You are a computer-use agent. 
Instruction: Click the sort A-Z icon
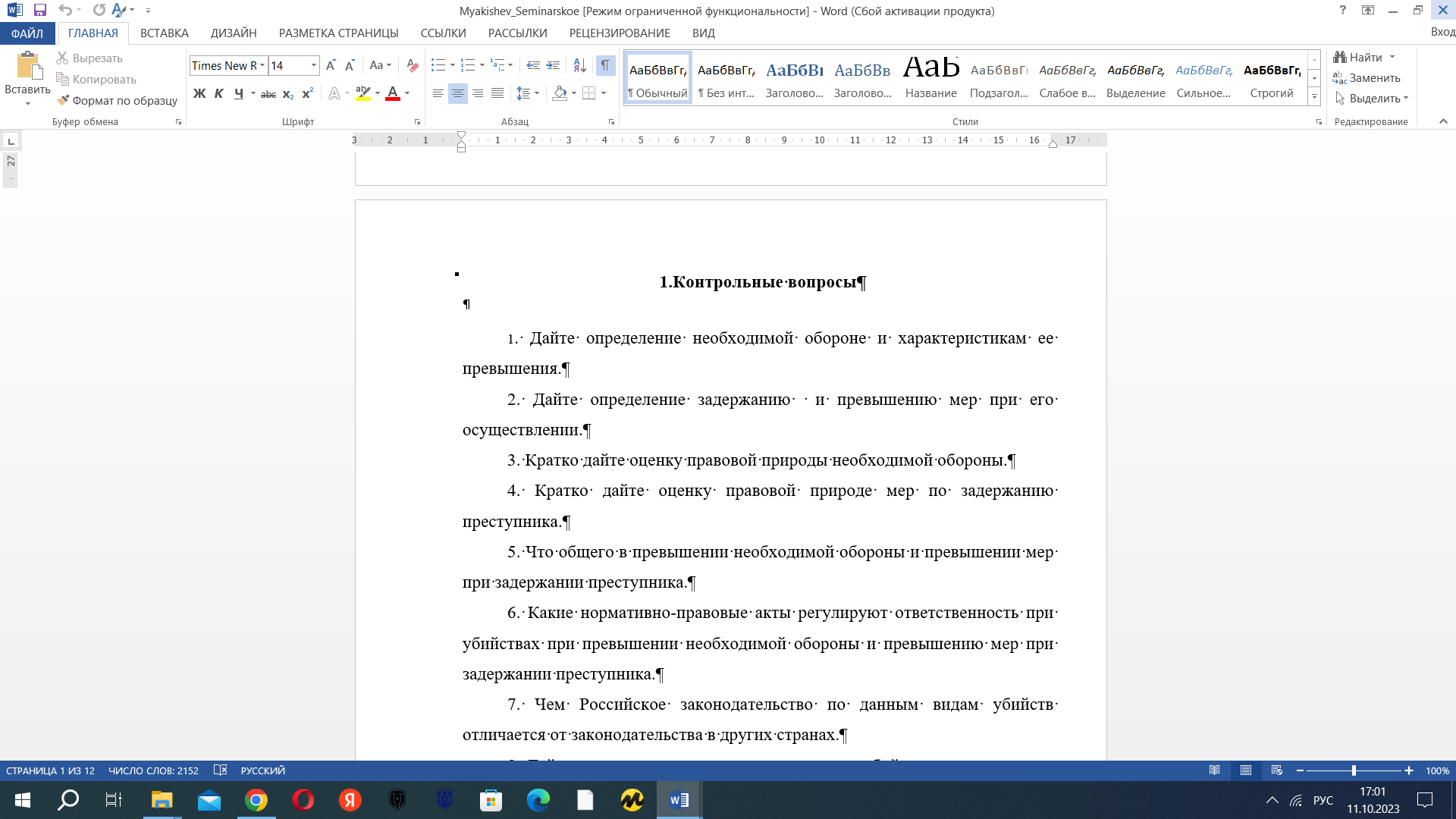click(579, 66)
